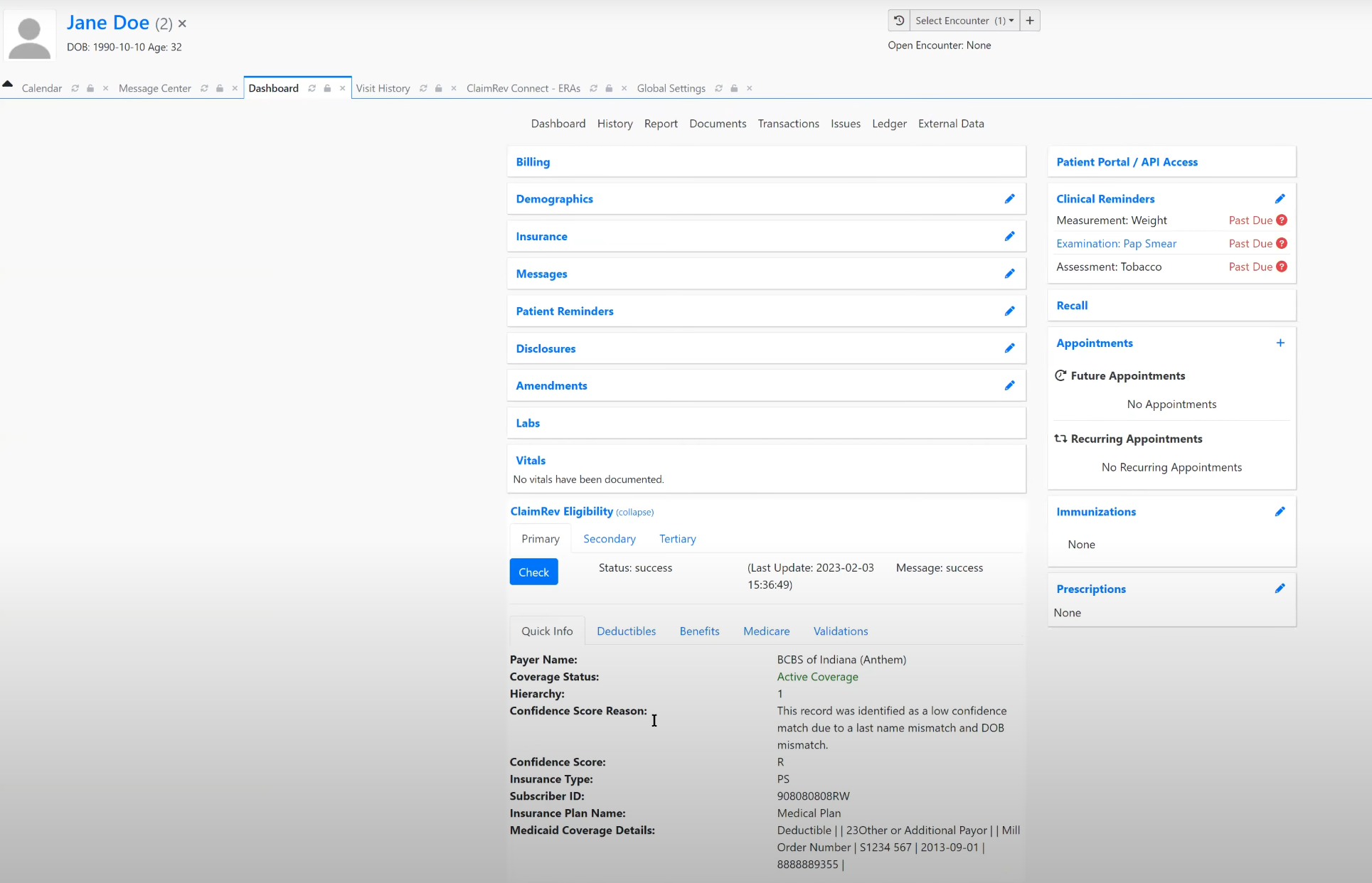Edit Prescriptions with the pencil icon
The image size is (1372, 883).
coord(1280,588)
